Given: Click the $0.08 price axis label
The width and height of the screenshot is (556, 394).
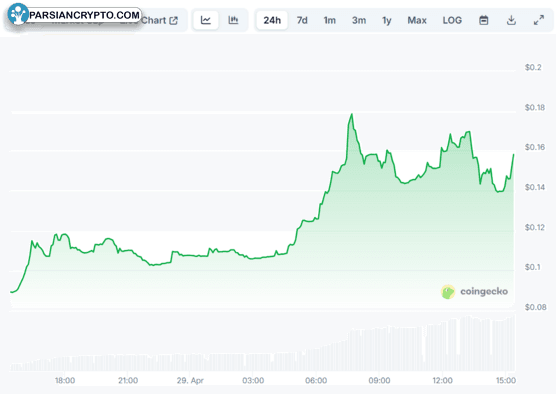Looking at the screenshot, I should (535, 307).
